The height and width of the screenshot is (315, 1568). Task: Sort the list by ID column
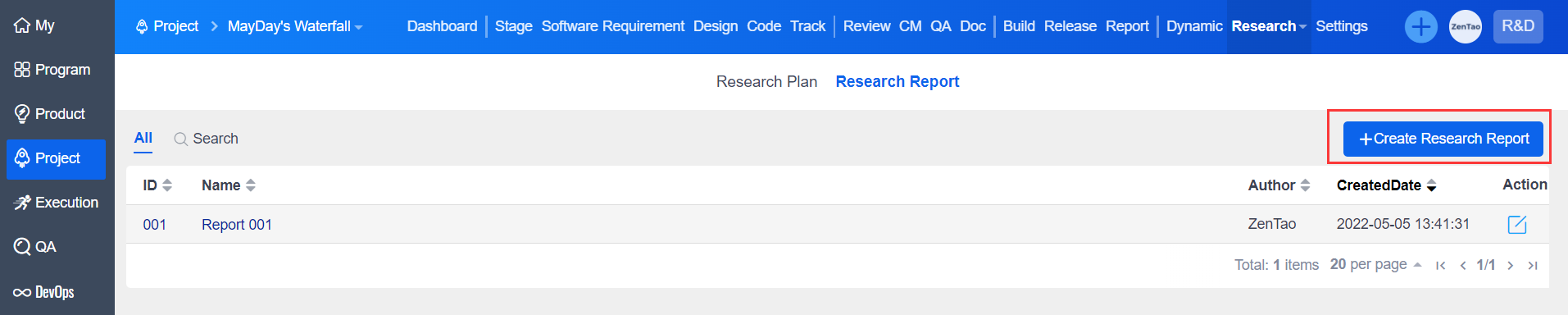(157, 185)
